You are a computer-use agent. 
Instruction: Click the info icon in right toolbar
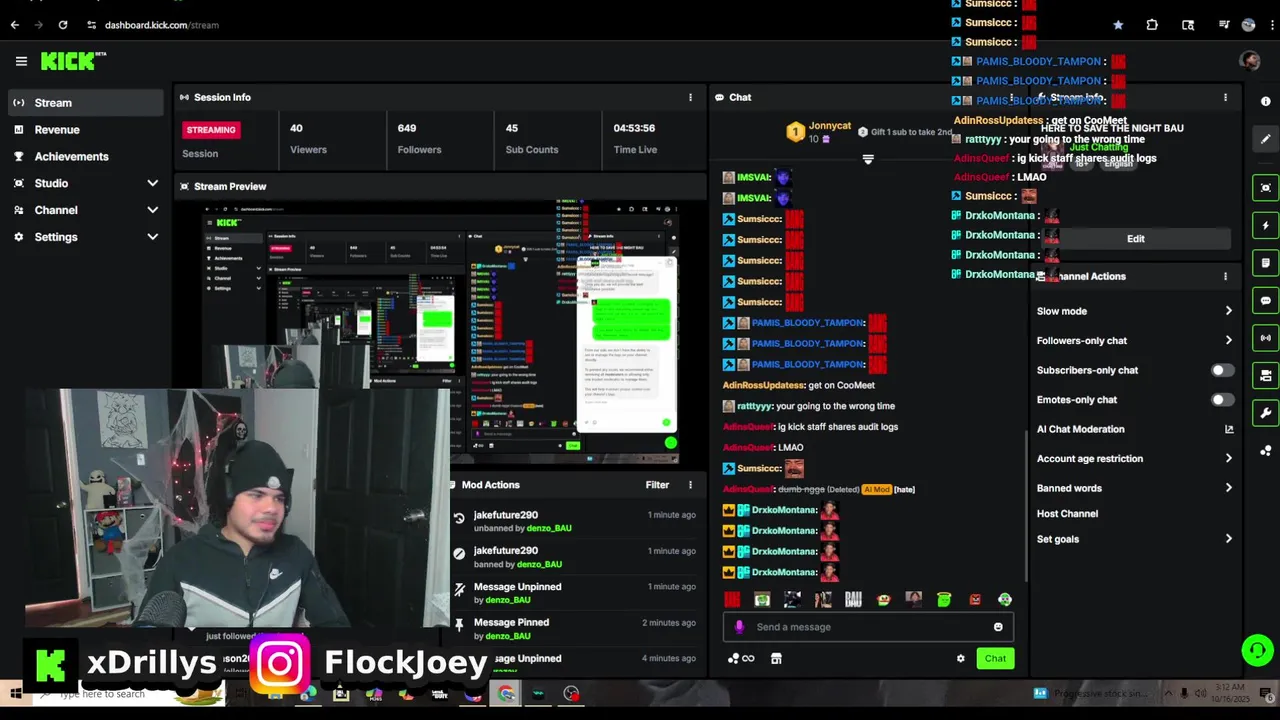[1265, 101]
